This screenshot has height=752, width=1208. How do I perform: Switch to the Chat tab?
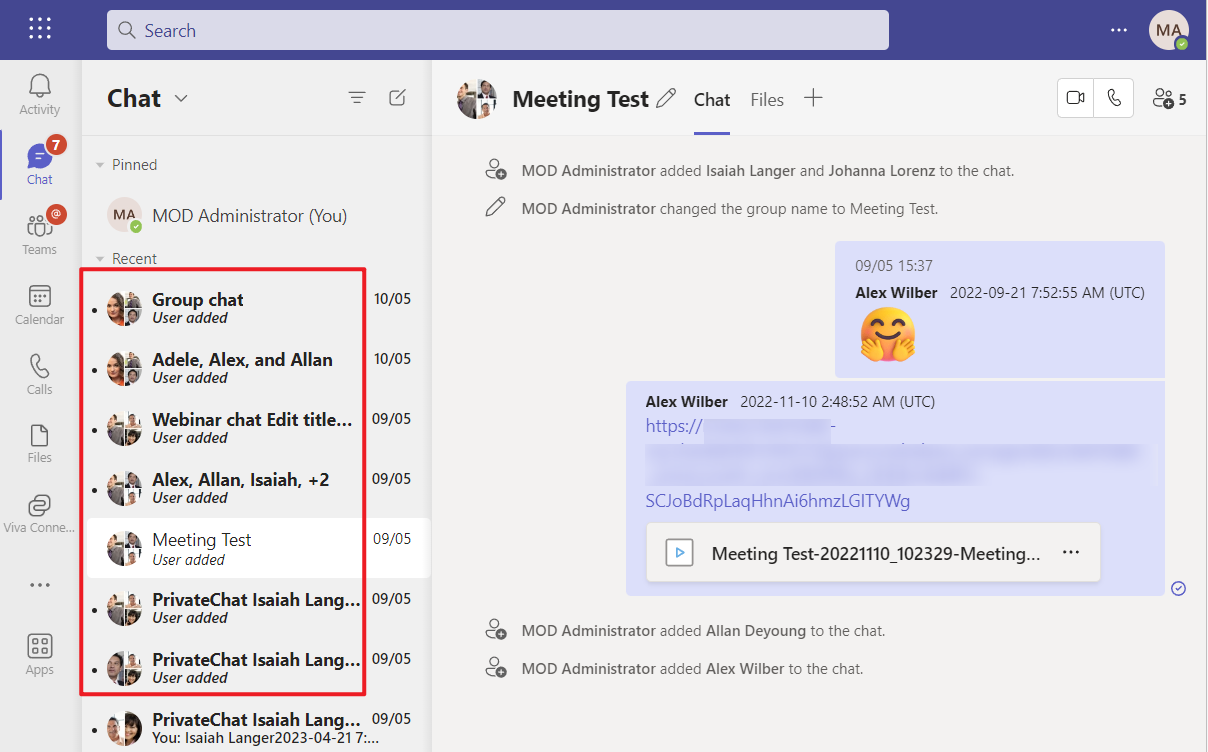pyautogui.click(x=712, y=99)
